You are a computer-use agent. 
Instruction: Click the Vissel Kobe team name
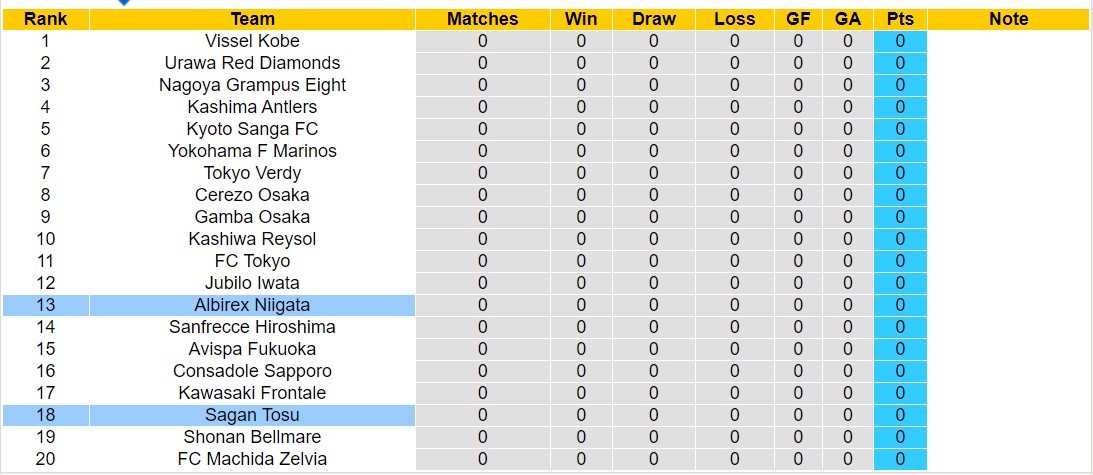pyautogui.click(x=252, y=41)
